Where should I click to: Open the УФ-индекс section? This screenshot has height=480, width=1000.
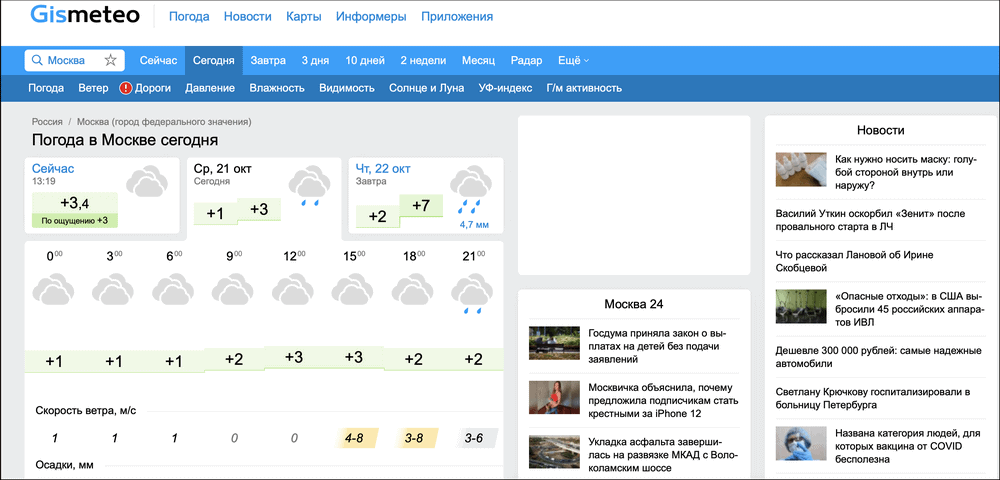[505, 88]
